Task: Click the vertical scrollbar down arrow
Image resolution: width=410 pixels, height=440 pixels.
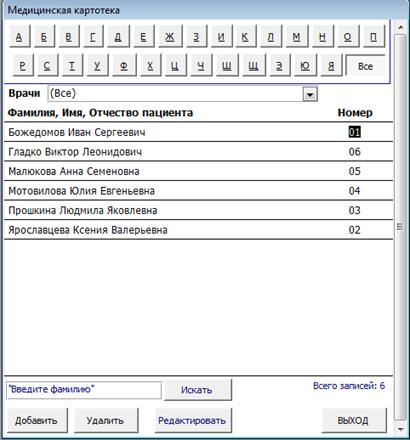Action: click(401, 428)
